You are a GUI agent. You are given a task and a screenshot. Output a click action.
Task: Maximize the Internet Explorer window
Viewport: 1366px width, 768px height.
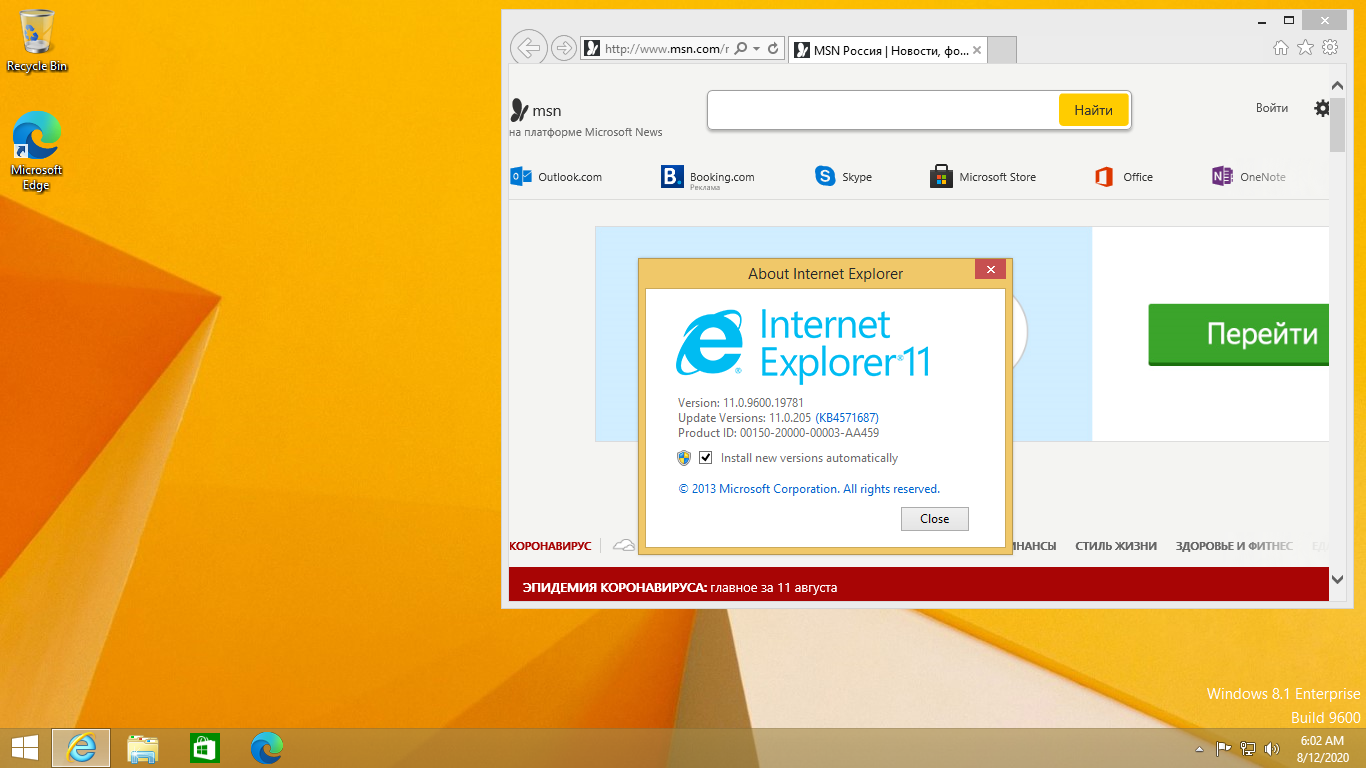(1290, 20)
